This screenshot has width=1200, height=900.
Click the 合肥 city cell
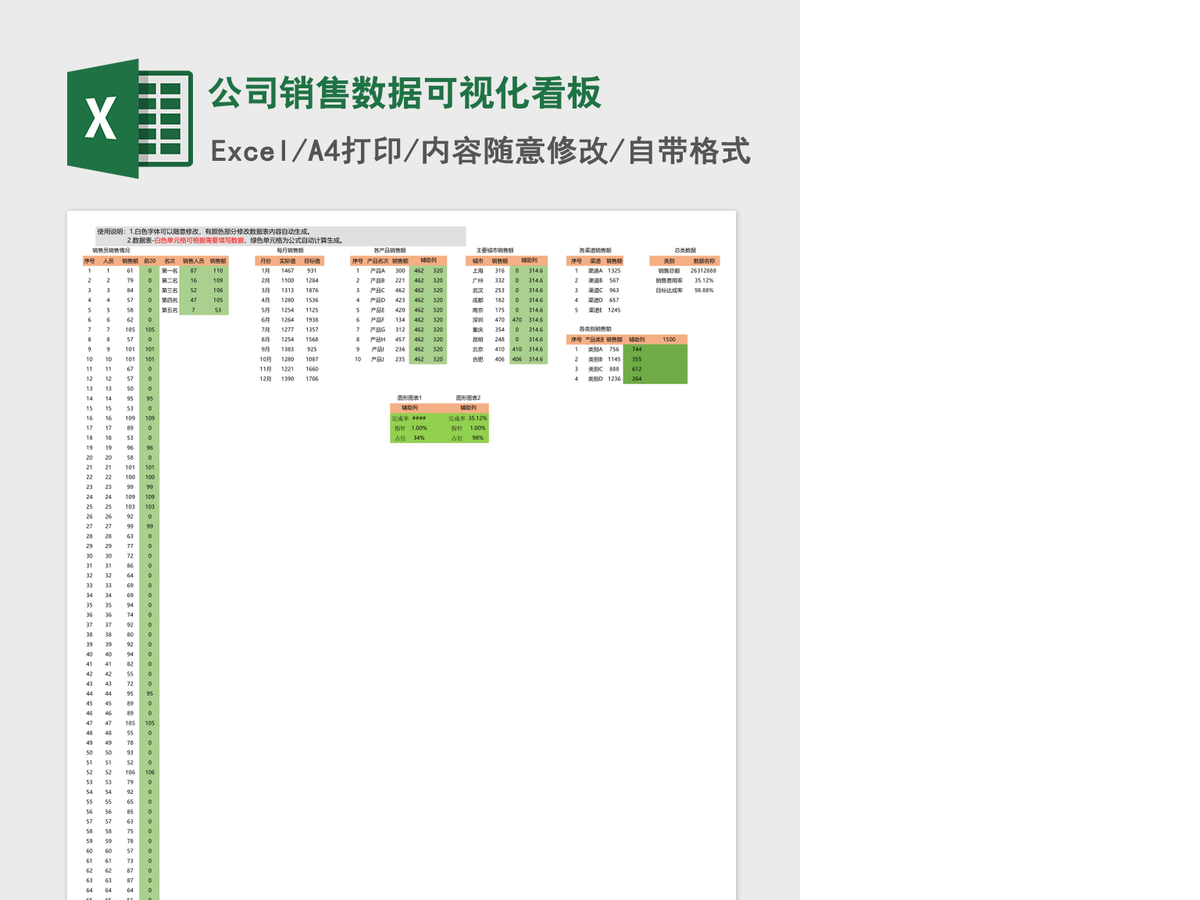[478, 359]
